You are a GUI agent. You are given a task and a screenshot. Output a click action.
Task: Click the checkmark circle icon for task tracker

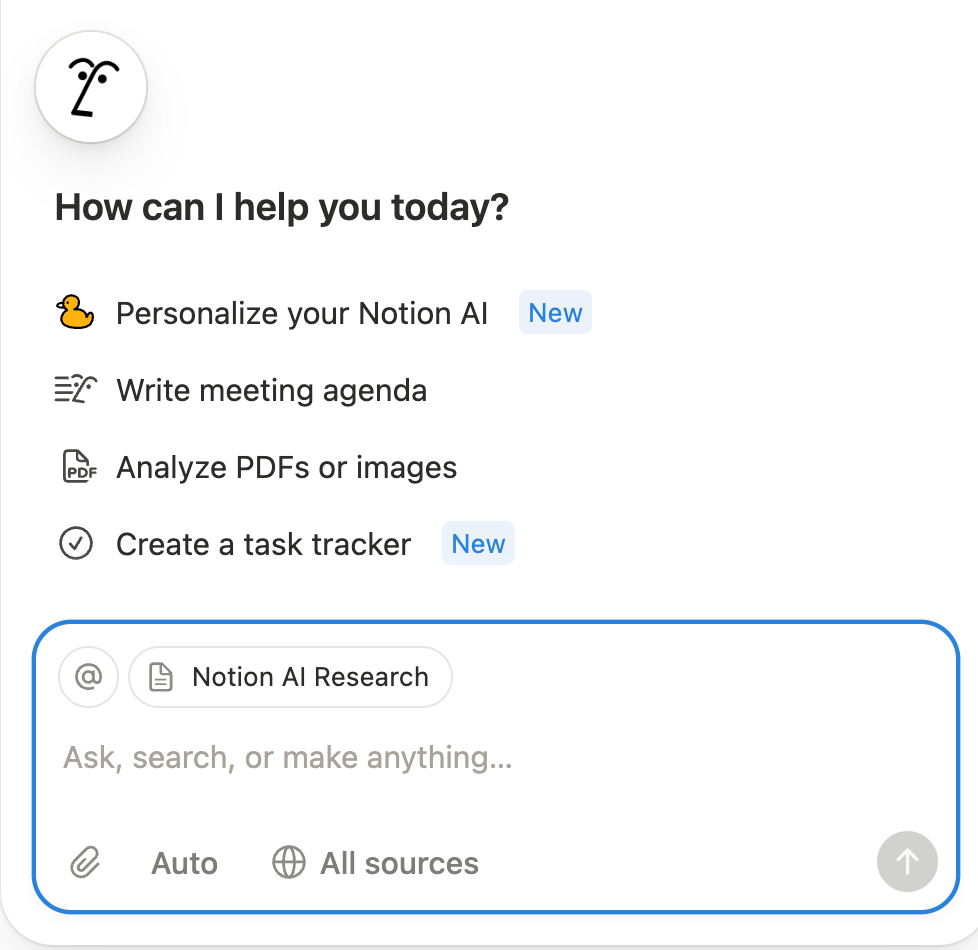(x=75, y=543)
